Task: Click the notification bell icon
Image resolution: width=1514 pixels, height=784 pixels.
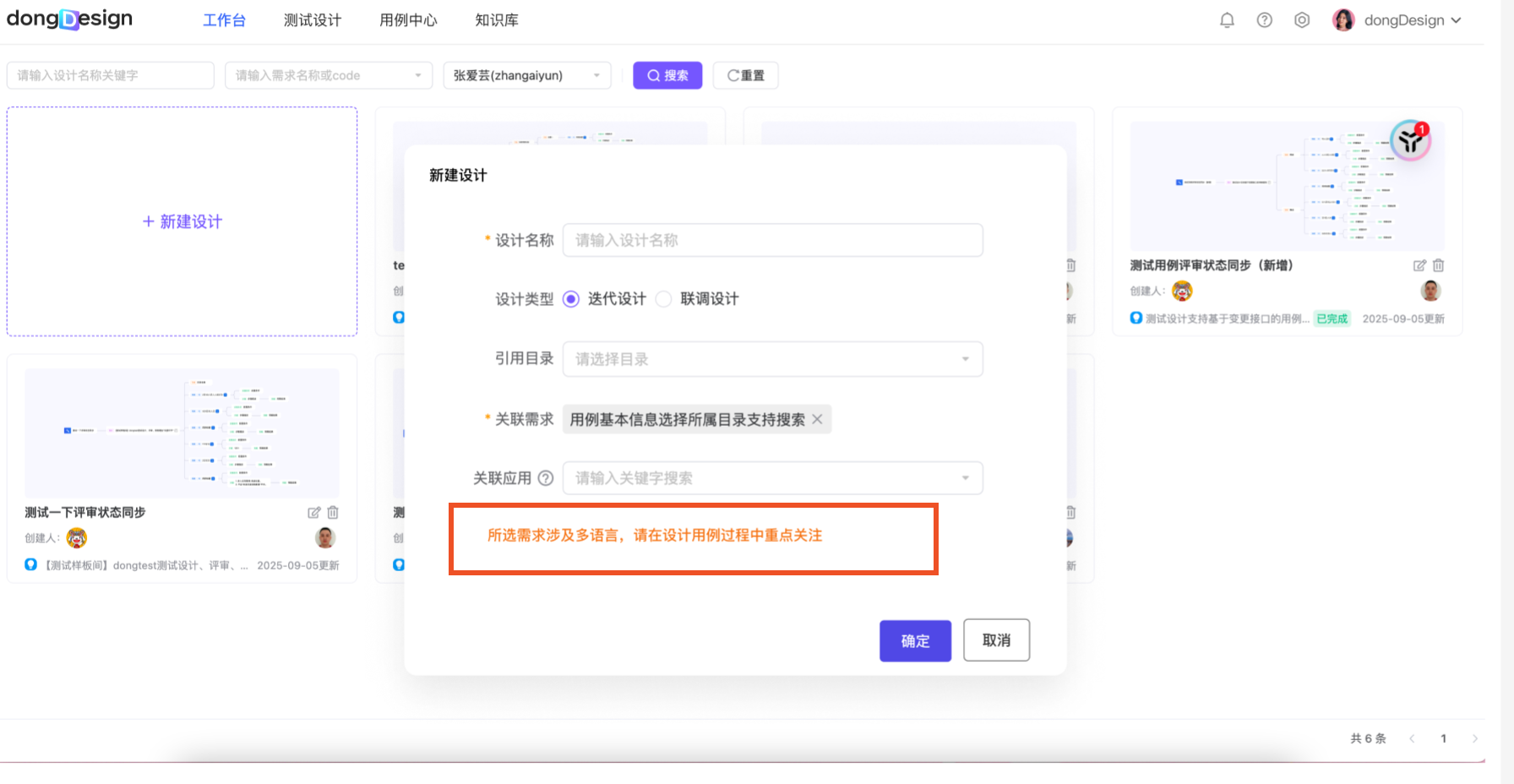Action: point(1227,20)
